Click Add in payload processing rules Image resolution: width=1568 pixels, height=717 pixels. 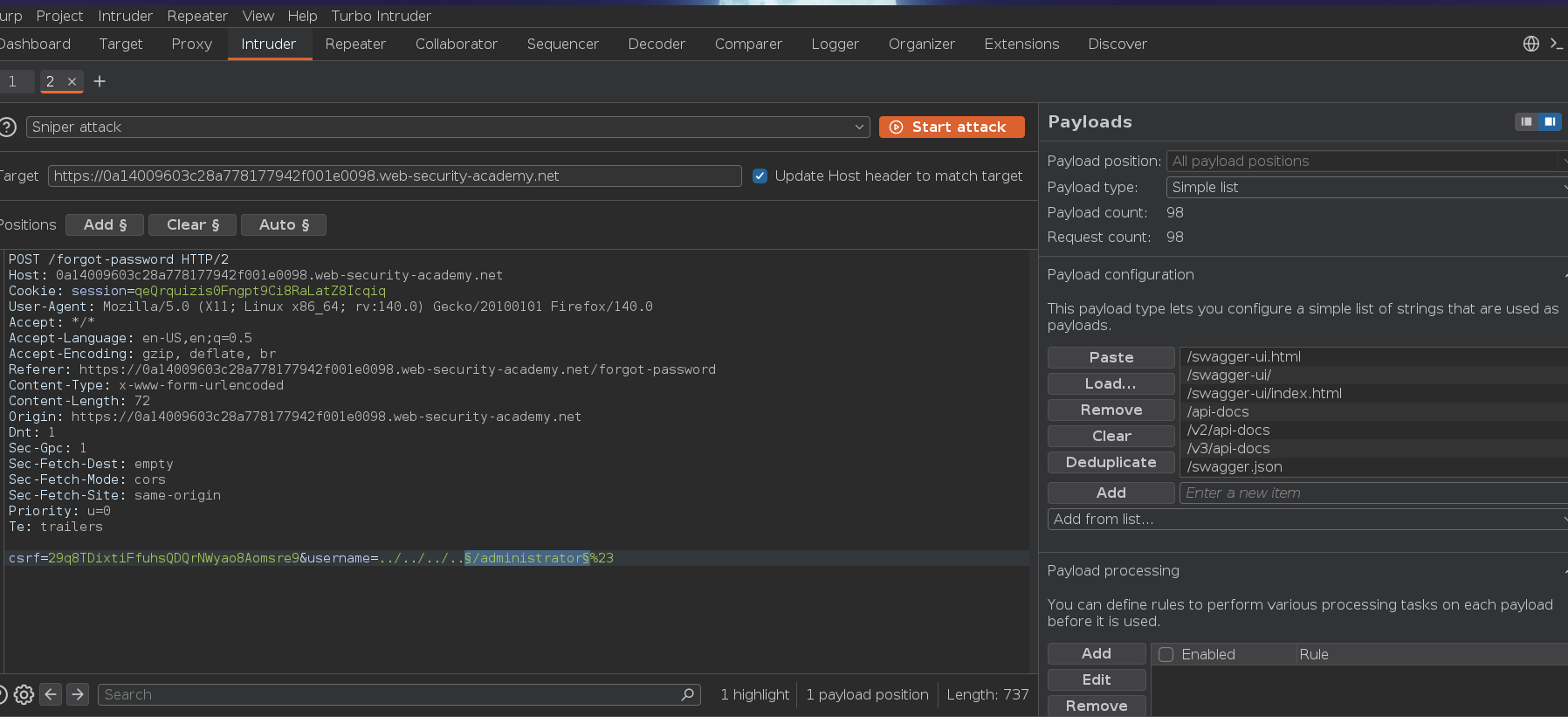pyautogui.click(x=1097, y=653)
